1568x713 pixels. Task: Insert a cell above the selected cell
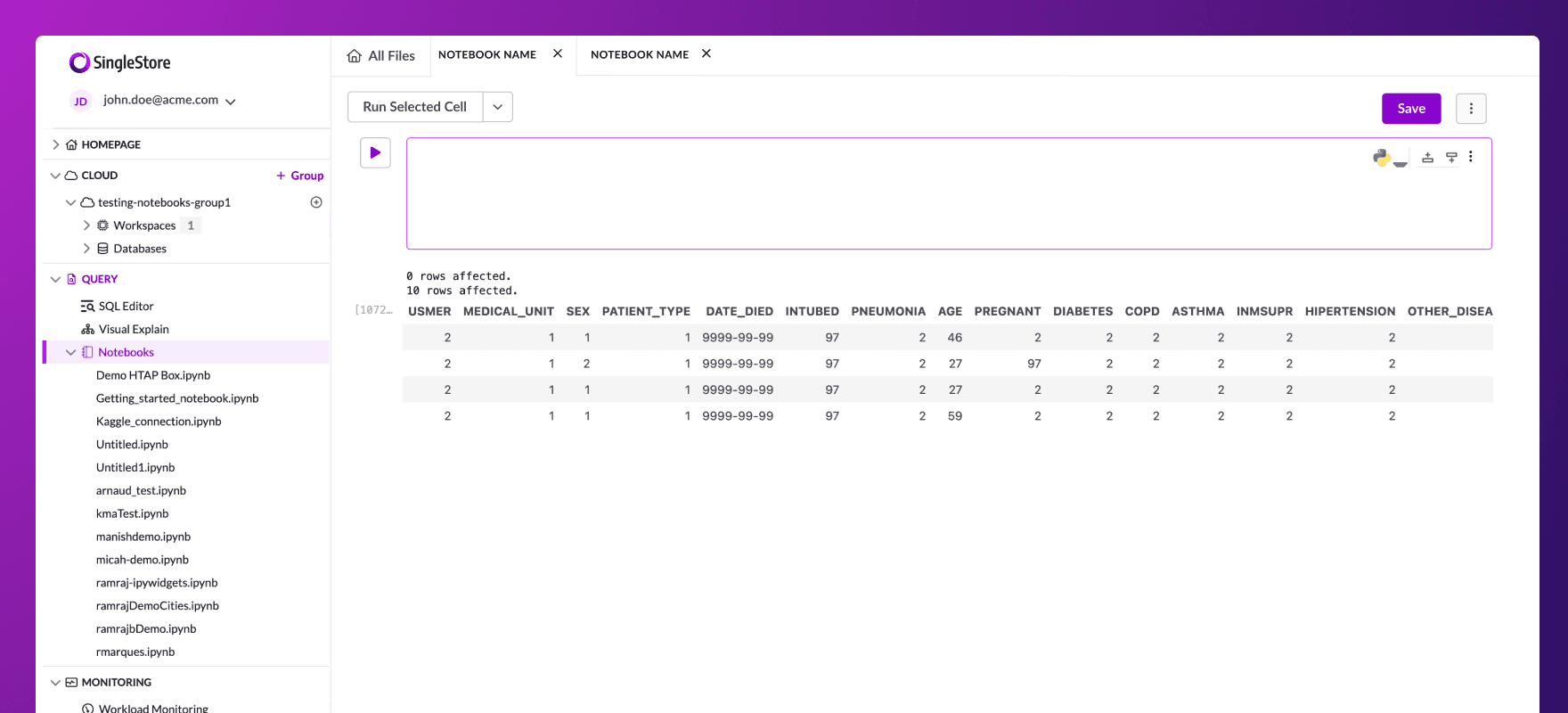pyautogui.click(x=1427, y=157)
